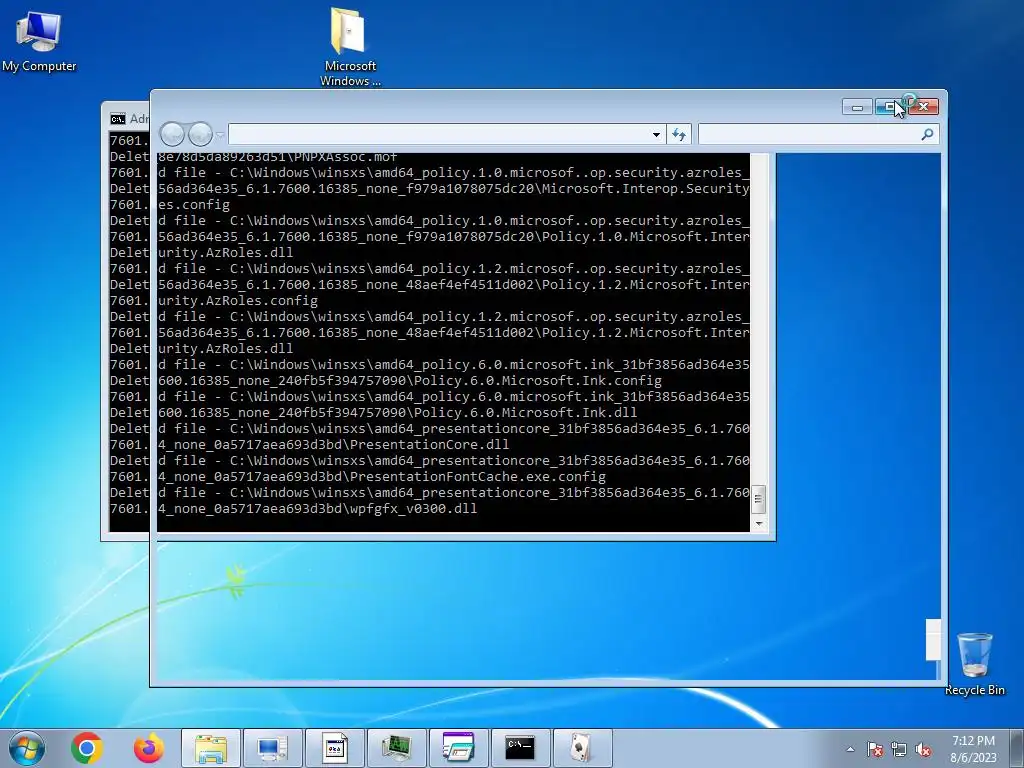Click the Explorer Forward navigation button
1024x768 pixels.
click(200, 134)
